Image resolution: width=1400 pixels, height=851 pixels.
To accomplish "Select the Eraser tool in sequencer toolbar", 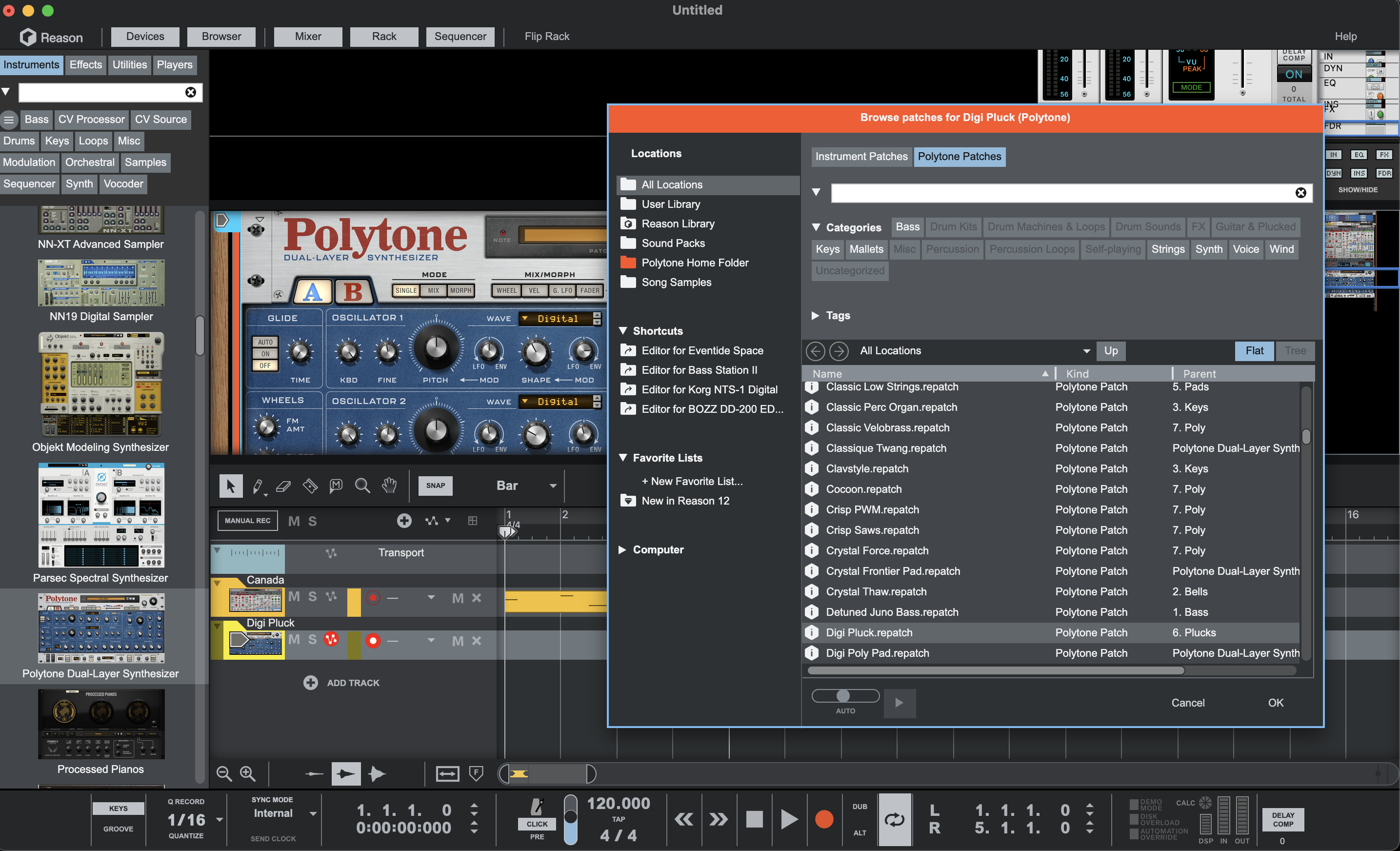I will tap(283, 486).
